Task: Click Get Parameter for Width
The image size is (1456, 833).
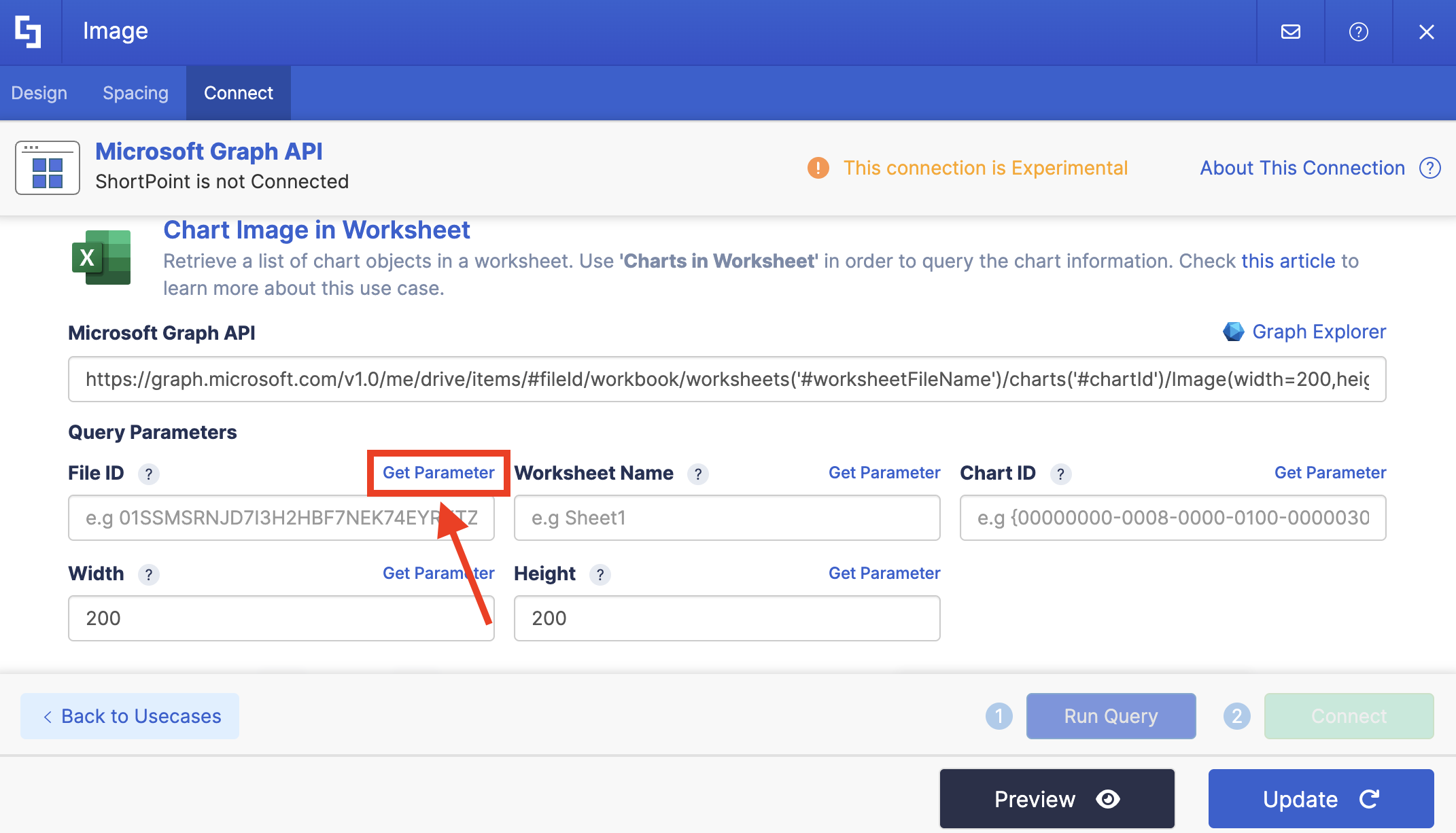Action: [438, 573]
